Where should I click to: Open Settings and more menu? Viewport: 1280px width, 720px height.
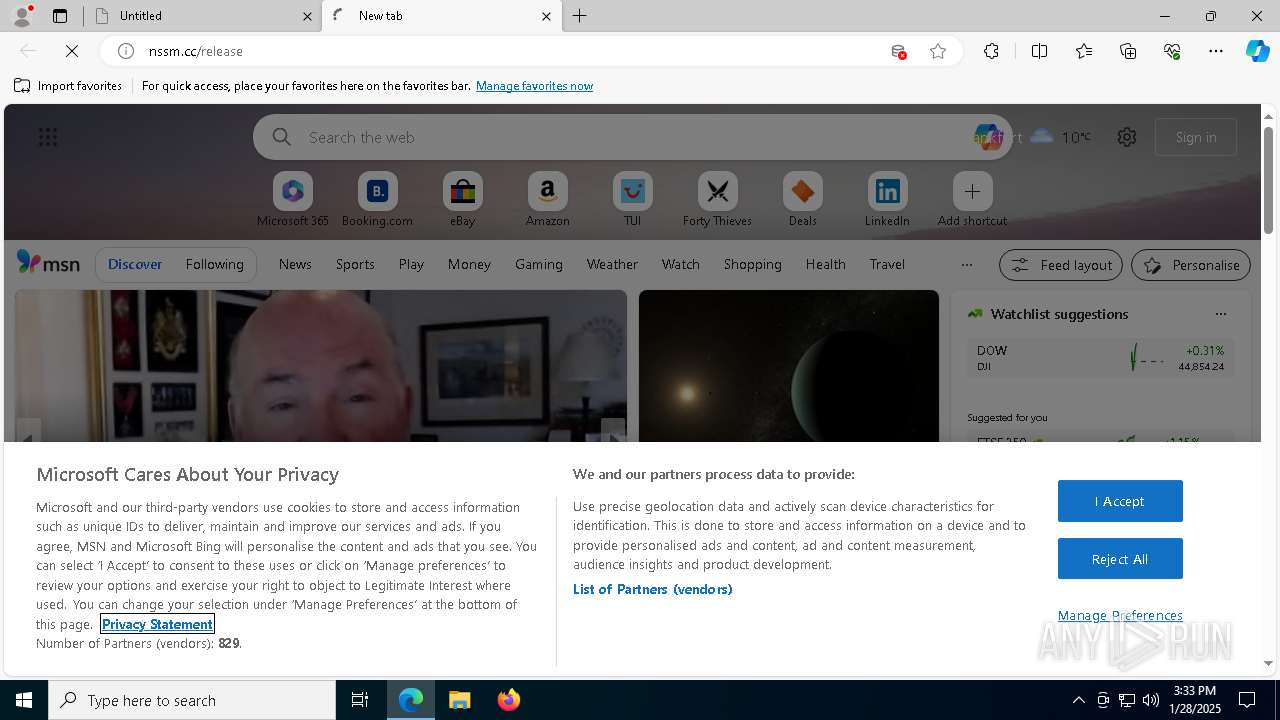tap(1216, 51)
